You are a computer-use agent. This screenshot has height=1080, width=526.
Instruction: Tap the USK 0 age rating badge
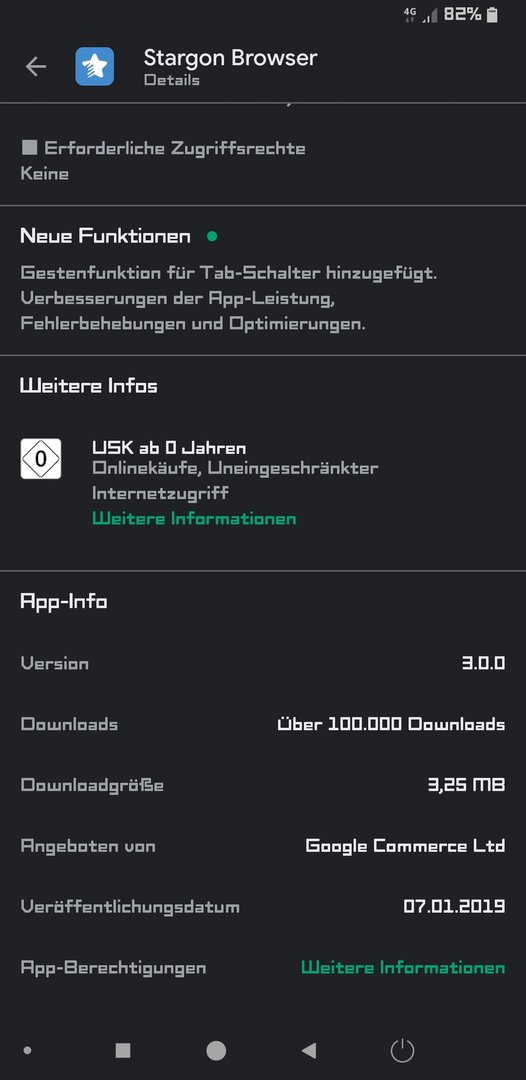point(41,459)
